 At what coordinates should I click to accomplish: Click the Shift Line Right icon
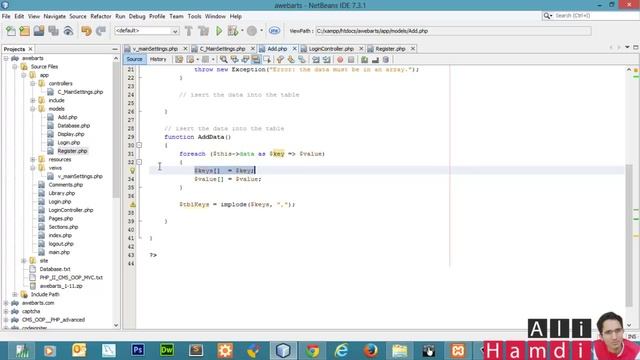(327, 60)
